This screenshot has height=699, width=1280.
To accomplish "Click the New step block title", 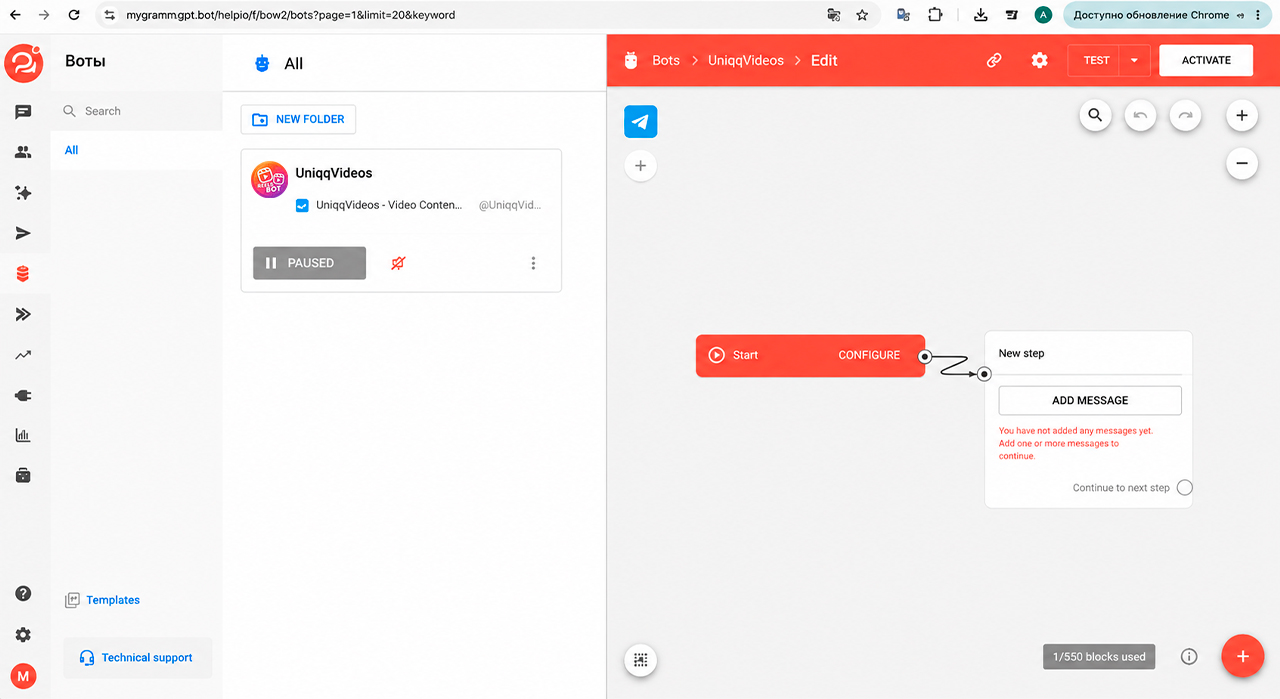I will click(x=1021, y=353).
